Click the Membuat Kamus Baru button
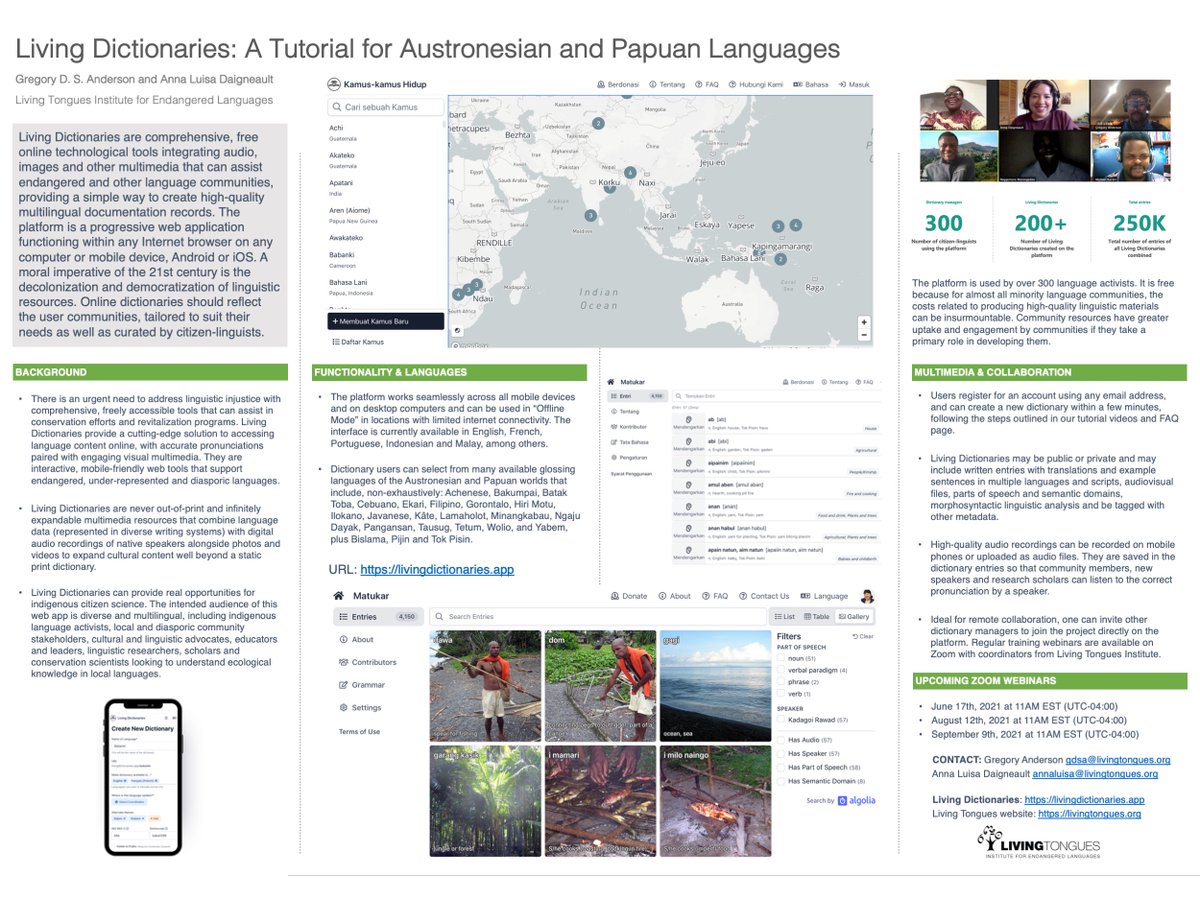Image resolution: width=1200 pixels, height=900 pixels. (x=386, y=321)
